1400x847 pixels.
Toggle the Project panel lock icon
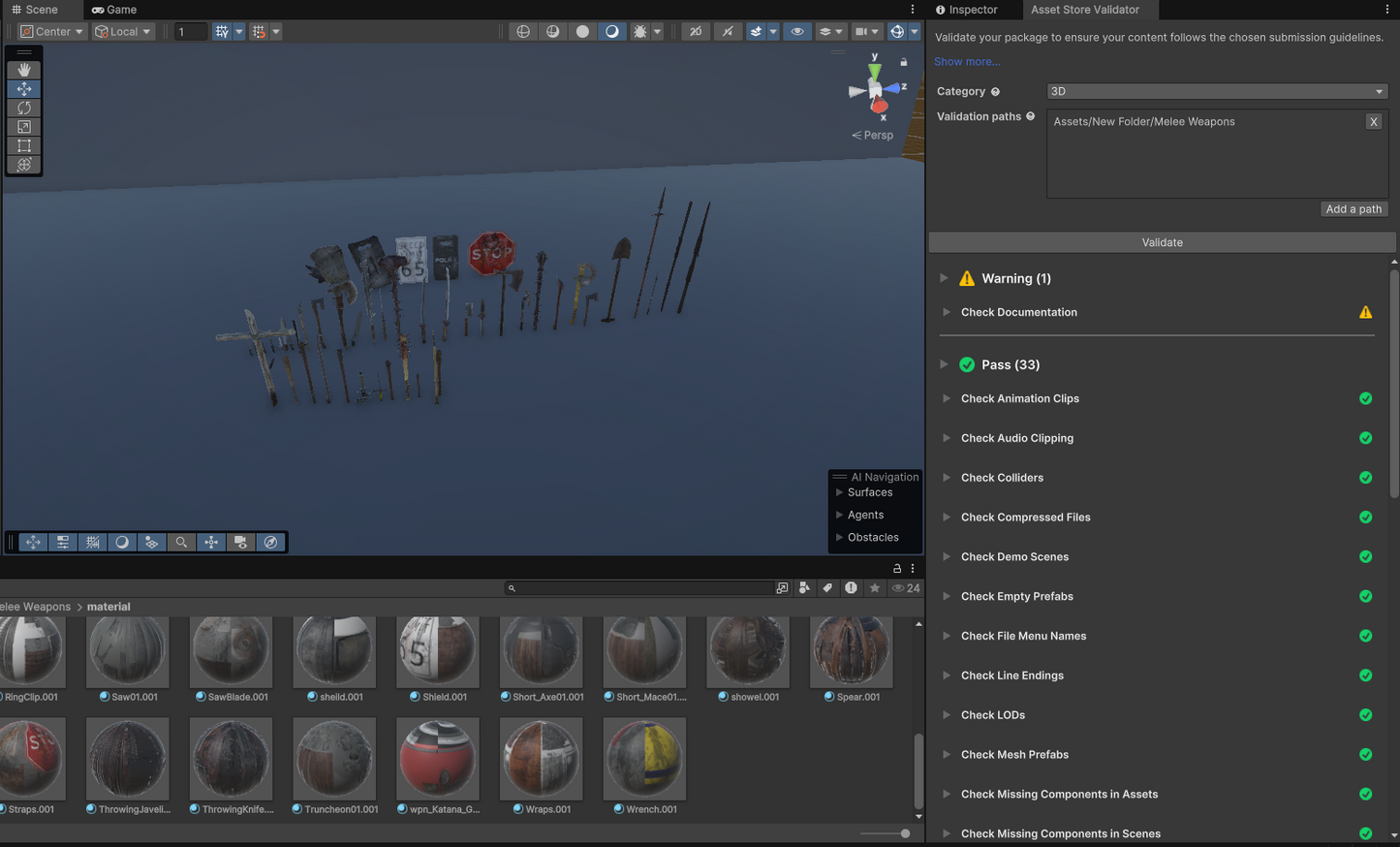[897, 569]
